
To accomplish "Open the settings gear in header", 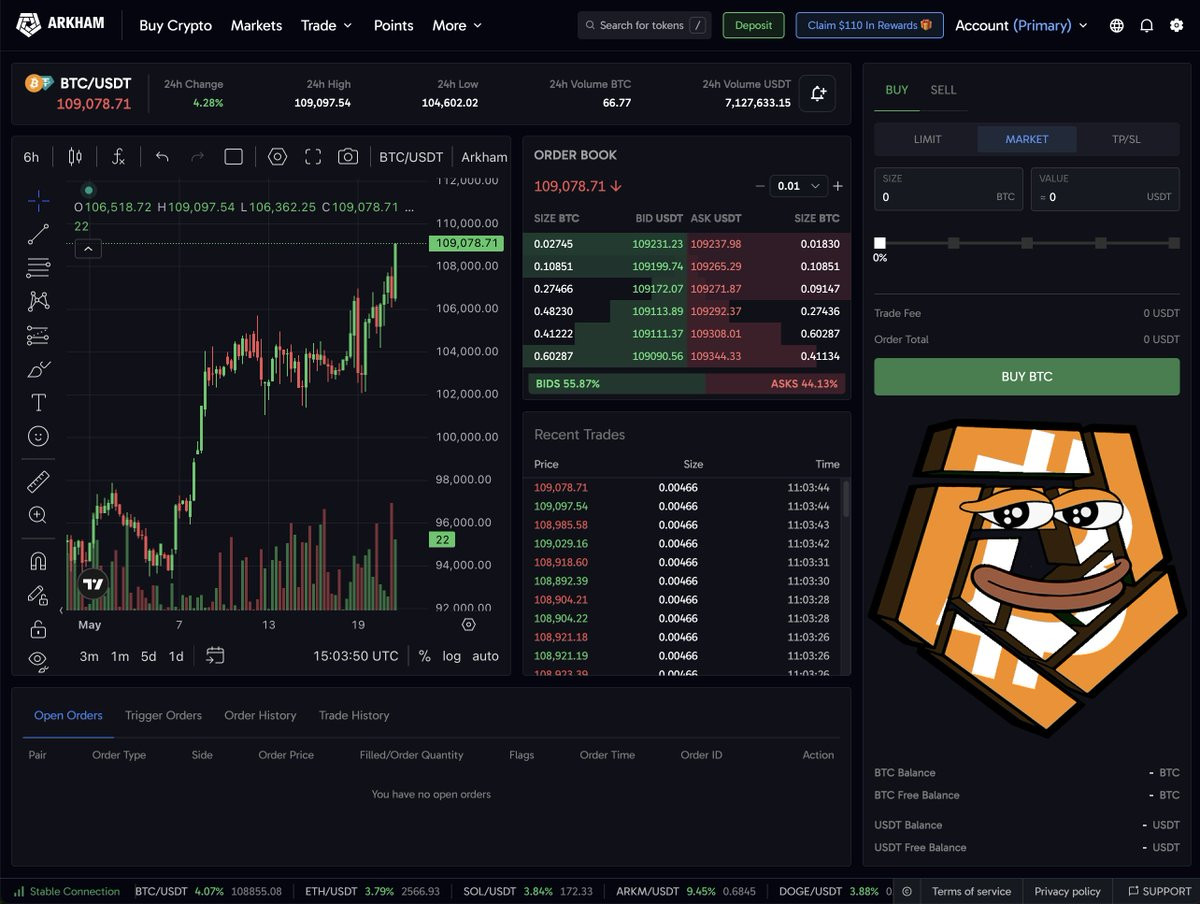I will tap(1176, 25).
